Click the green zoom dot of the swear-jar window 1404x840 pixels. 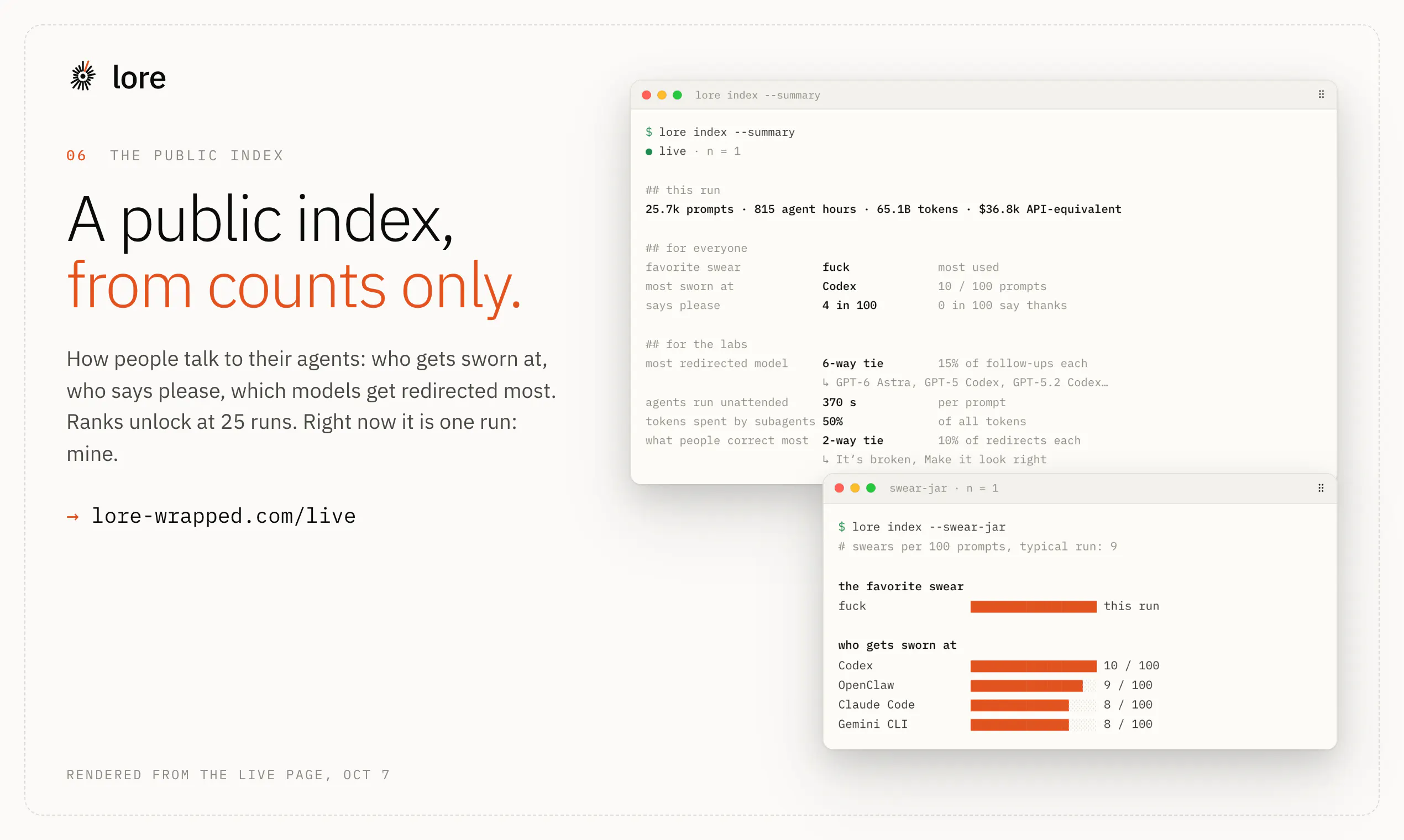tap(871, 488)
